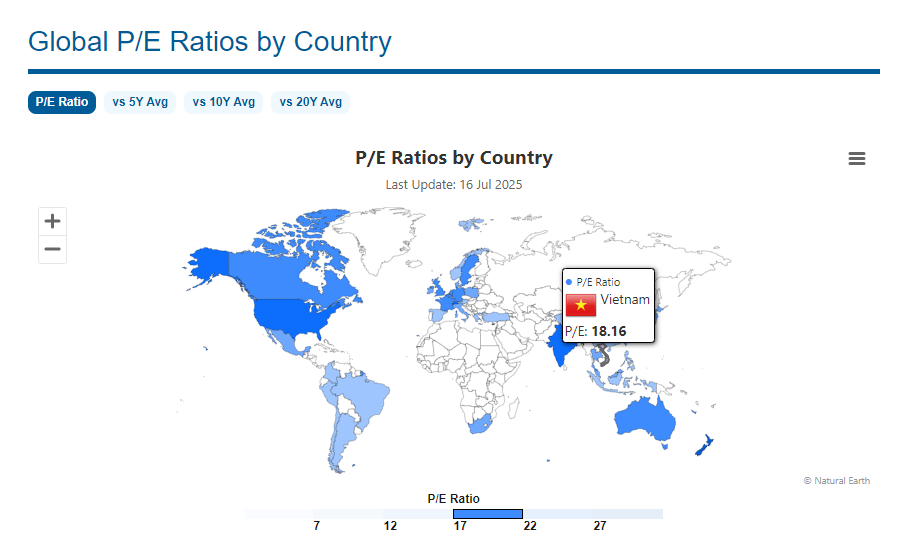Click 'Last Update: 16 Jul 2025' subtitle
914x541 pixels.
tap(454, 185)
